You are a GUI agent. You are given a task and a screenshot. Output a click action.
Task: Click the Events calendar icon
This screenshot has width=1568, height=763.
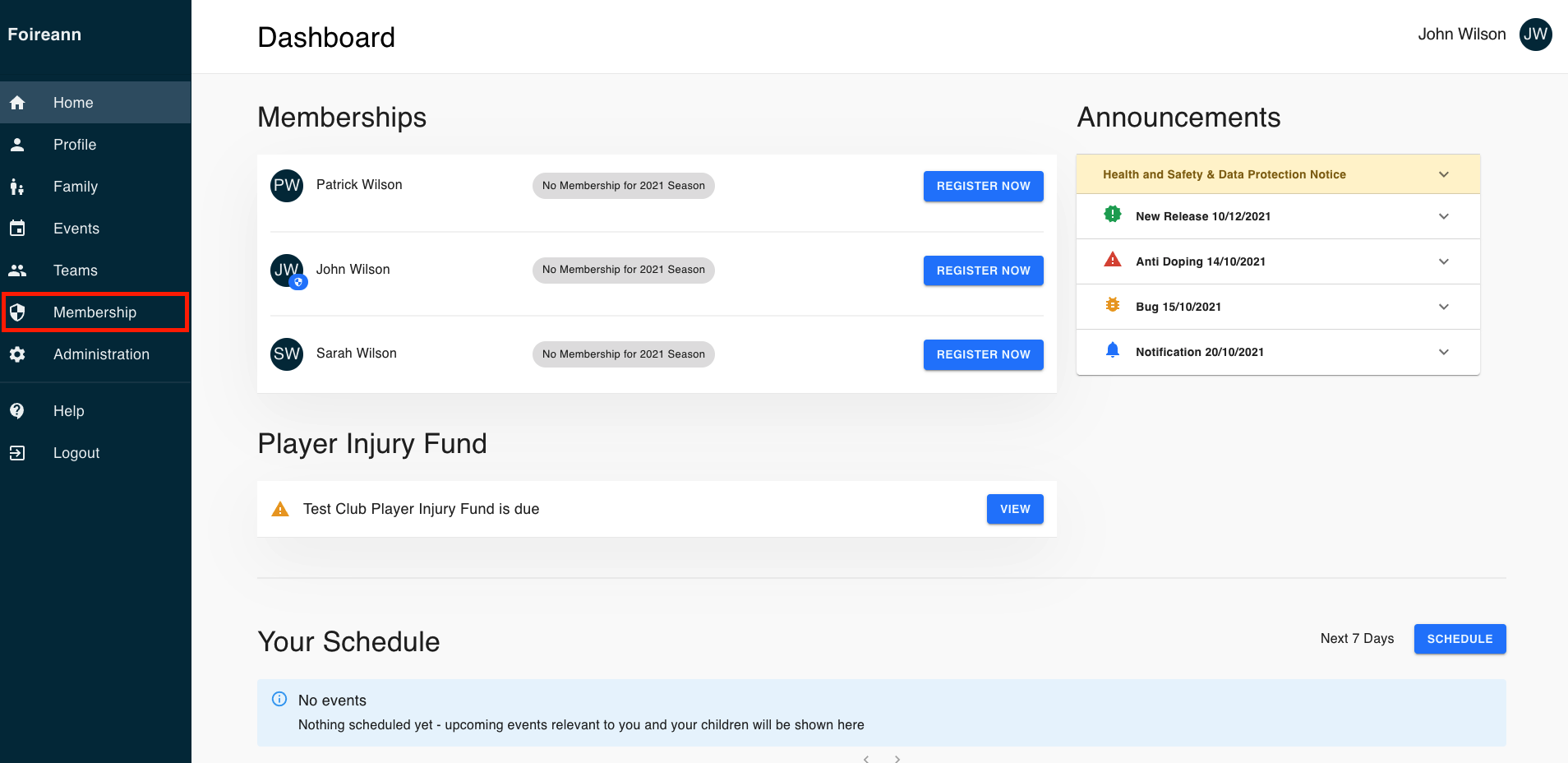pyautogui.click(x=17, y=229)
